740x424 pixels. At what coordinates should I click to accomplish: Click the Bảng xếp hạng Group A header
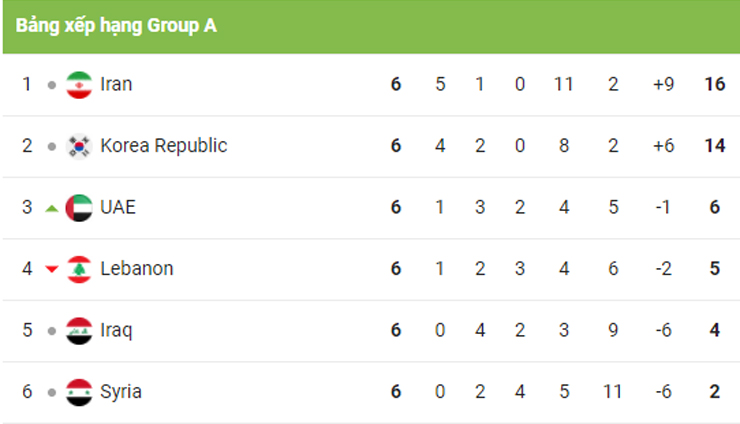(x=116, y=26)
